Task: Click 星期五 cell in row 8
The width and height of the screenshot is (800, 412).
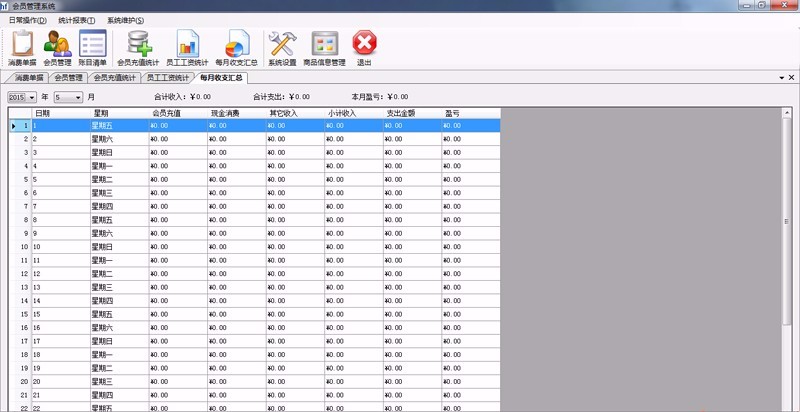Action: pyautogui.click(x=119, y=220)
